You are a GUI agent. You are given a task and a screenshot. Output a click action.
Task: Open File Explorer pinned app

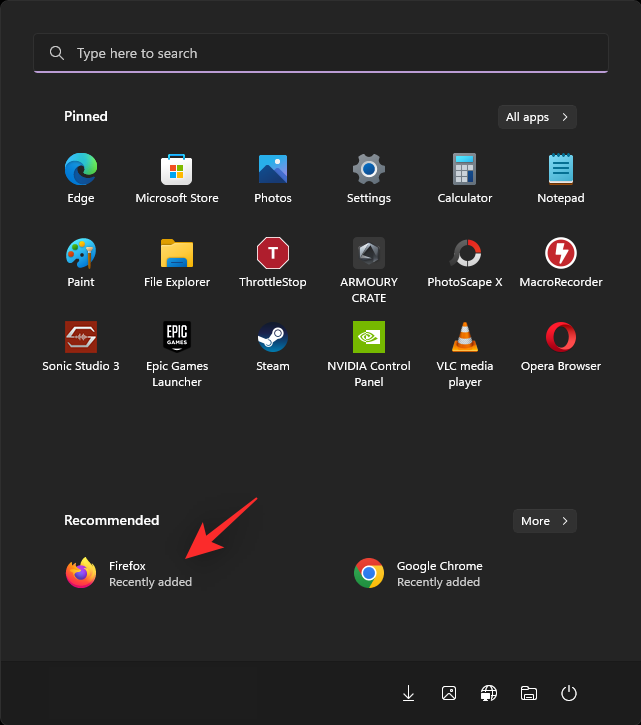point(177,262)
